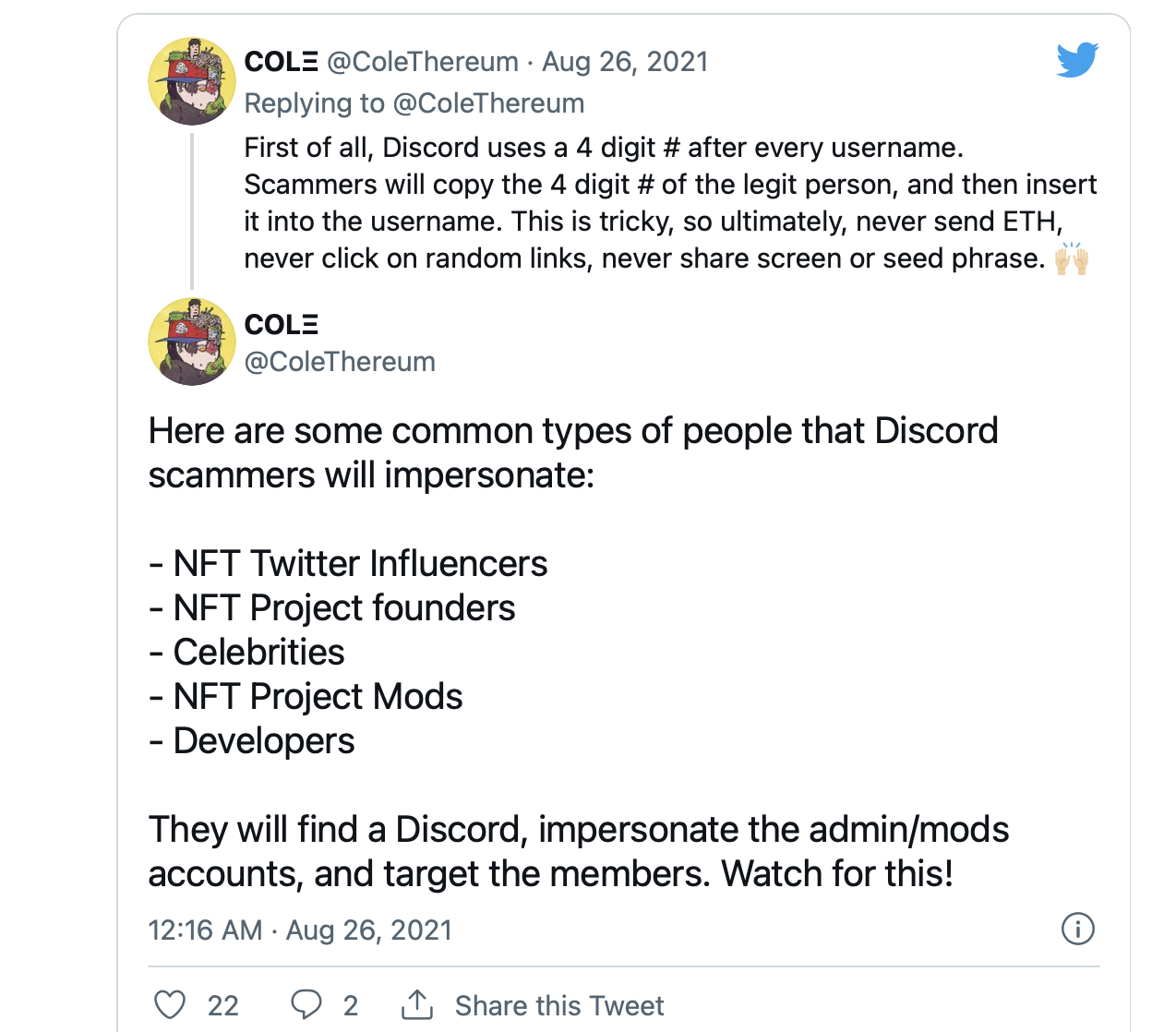Click the 22 likes count
Viewport: 1176px width, 1032px height.
click(222, 1005)
